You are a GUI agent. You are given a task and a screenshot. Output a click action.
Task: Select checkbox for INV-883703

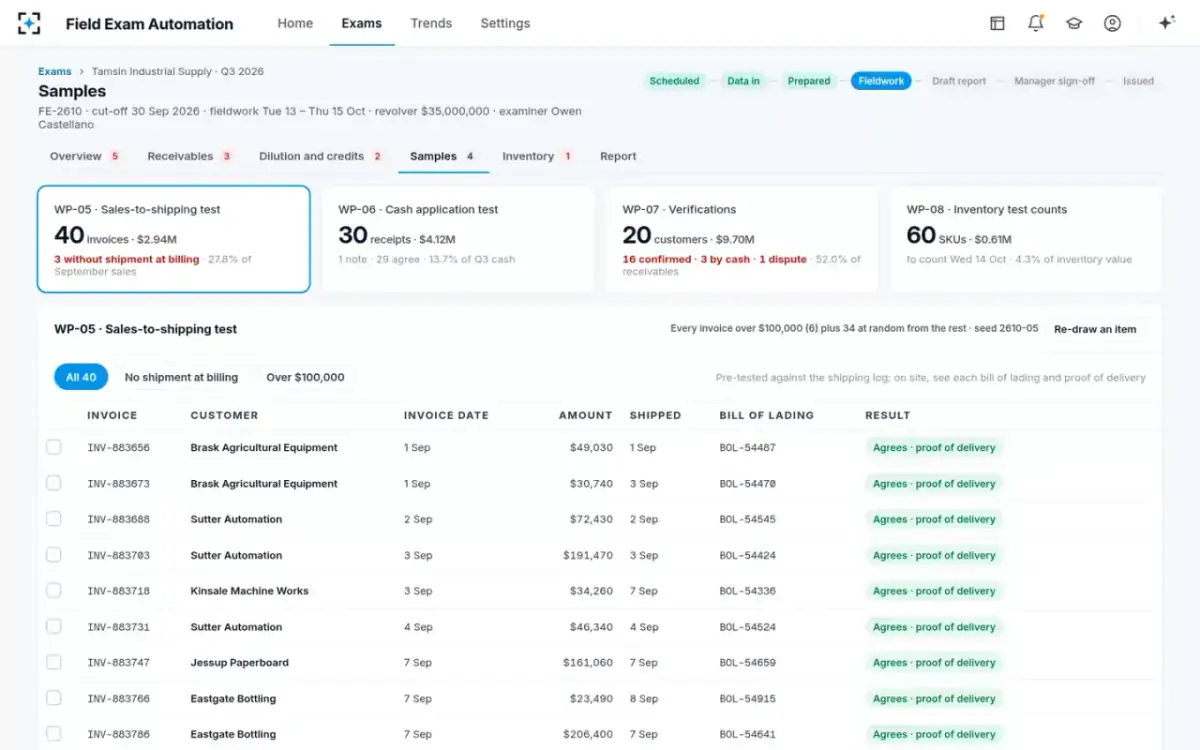click(x=54, y=555)
